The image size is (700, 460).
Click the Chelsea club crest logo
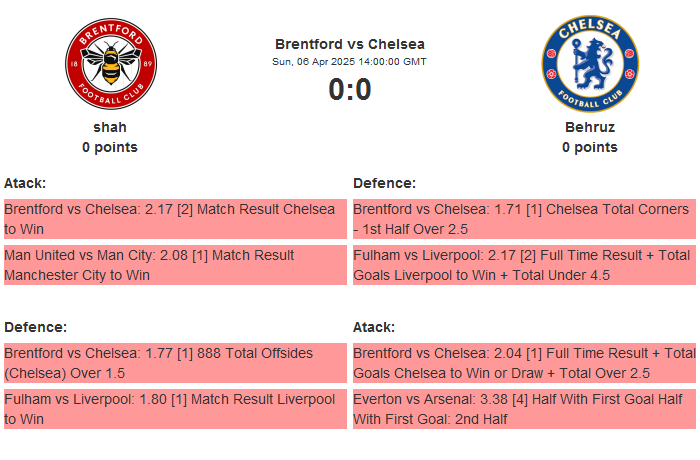[x=589, y=65]
